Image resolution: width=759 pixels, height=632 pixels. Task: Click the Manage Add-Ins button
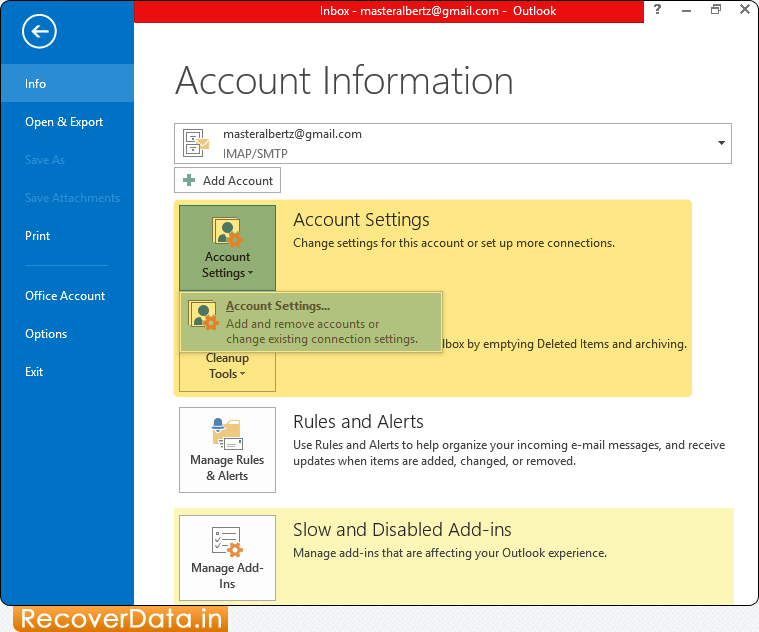click(x=228, y=558)
